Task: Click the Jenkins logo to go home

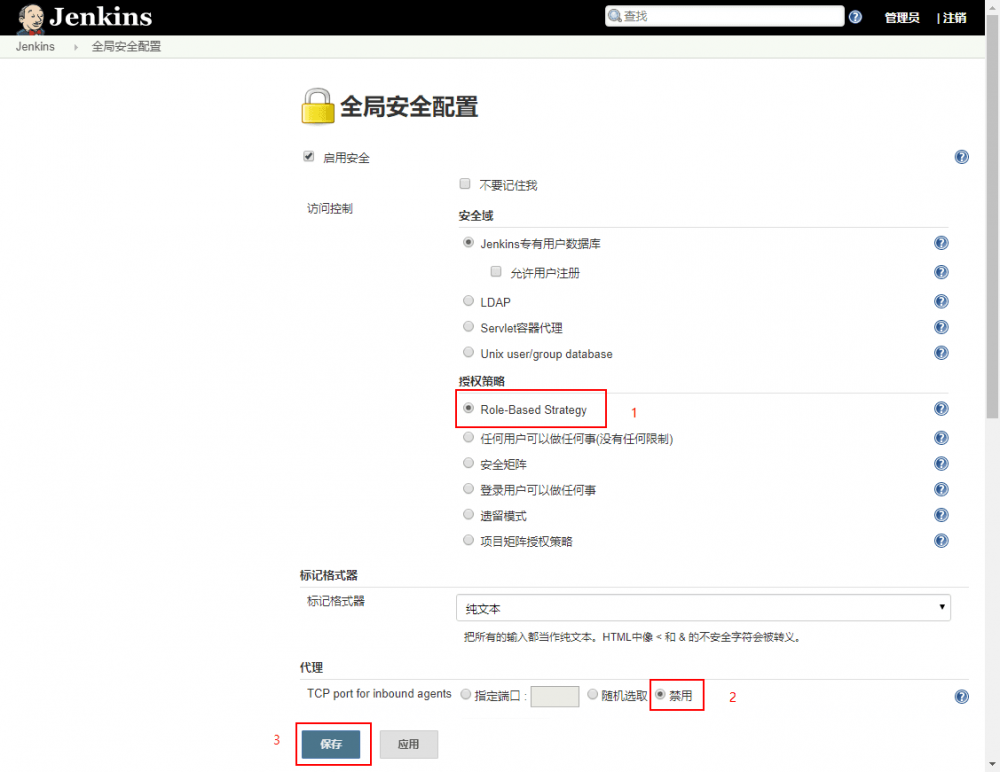Action: pyautogui.click(x=85, y=17)
